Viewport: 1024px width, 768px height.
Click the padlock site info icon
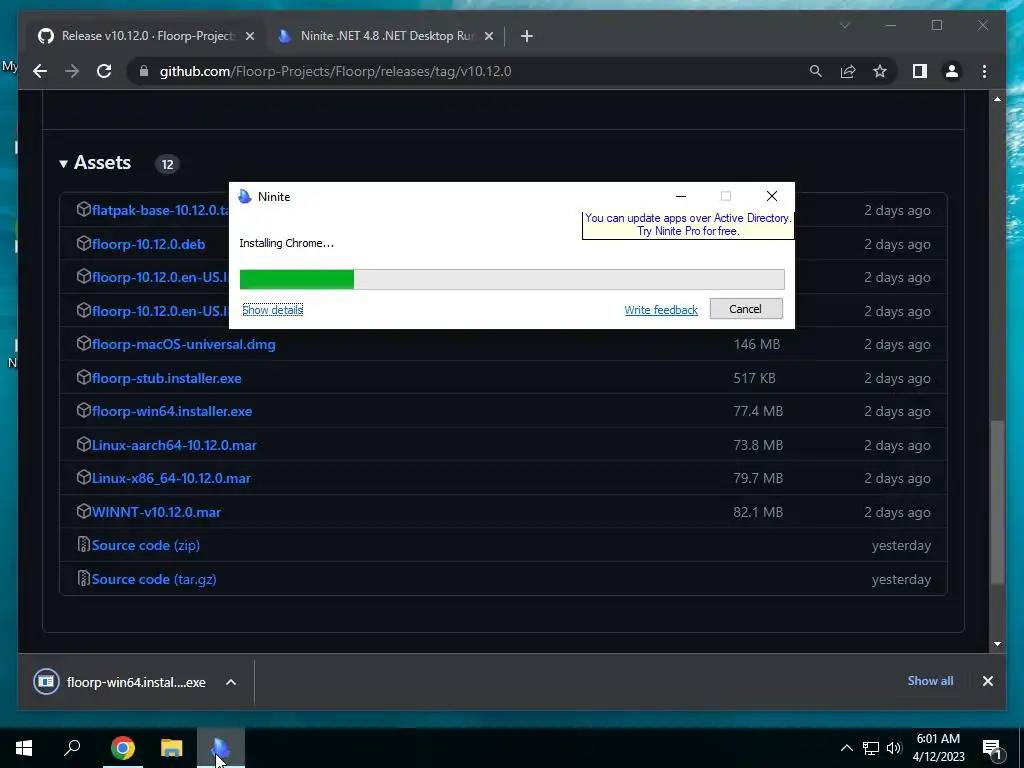click(x=144, y=71)
